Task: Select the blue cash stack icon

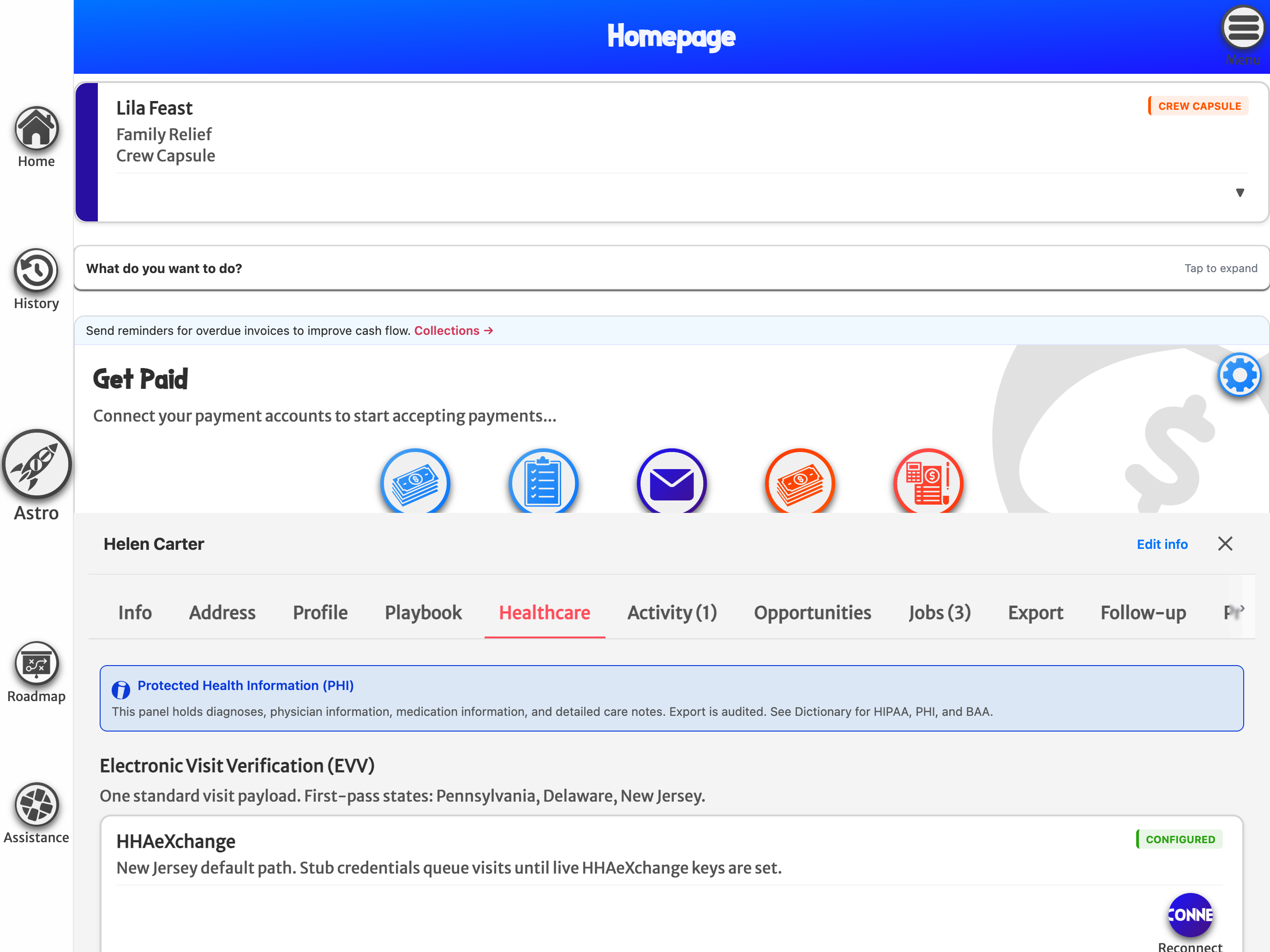Action: (x=415, y=481)
